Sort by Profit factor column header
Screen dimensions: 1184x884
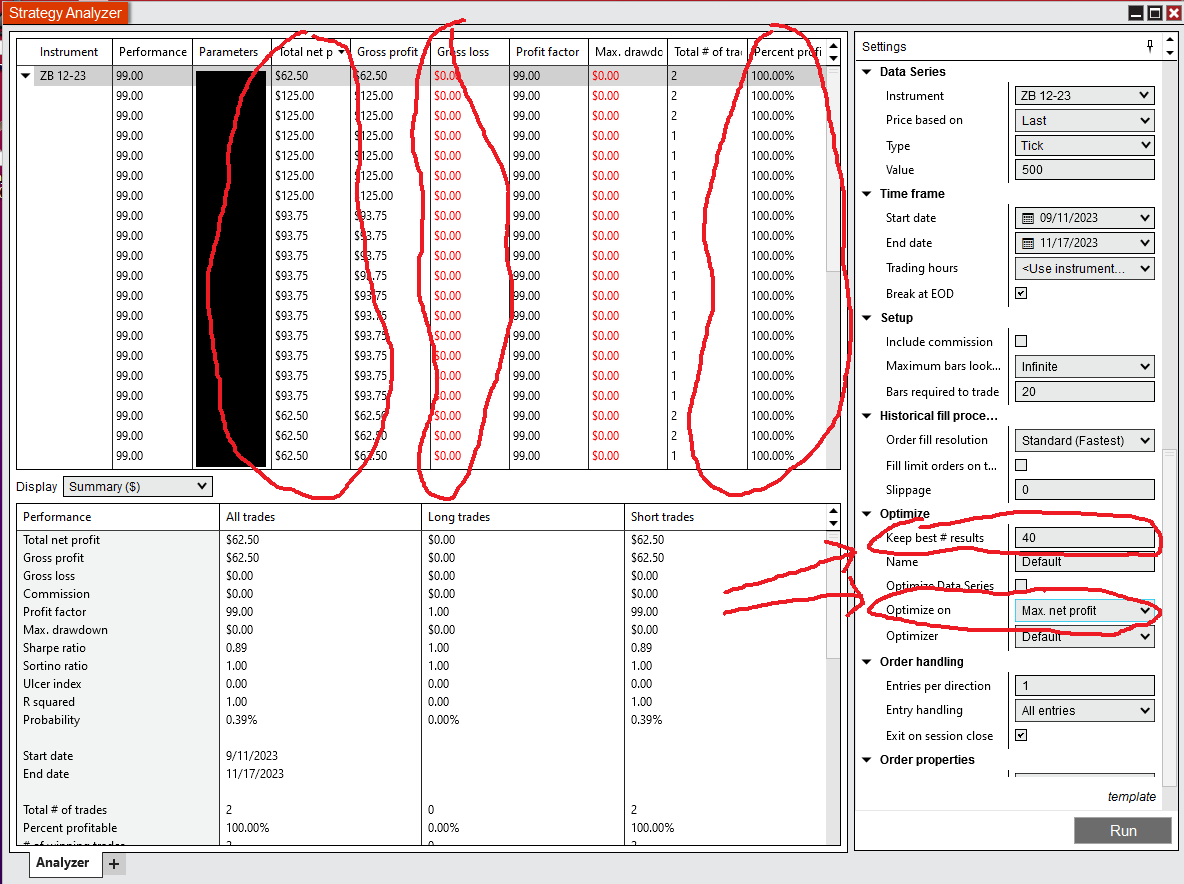549,52
